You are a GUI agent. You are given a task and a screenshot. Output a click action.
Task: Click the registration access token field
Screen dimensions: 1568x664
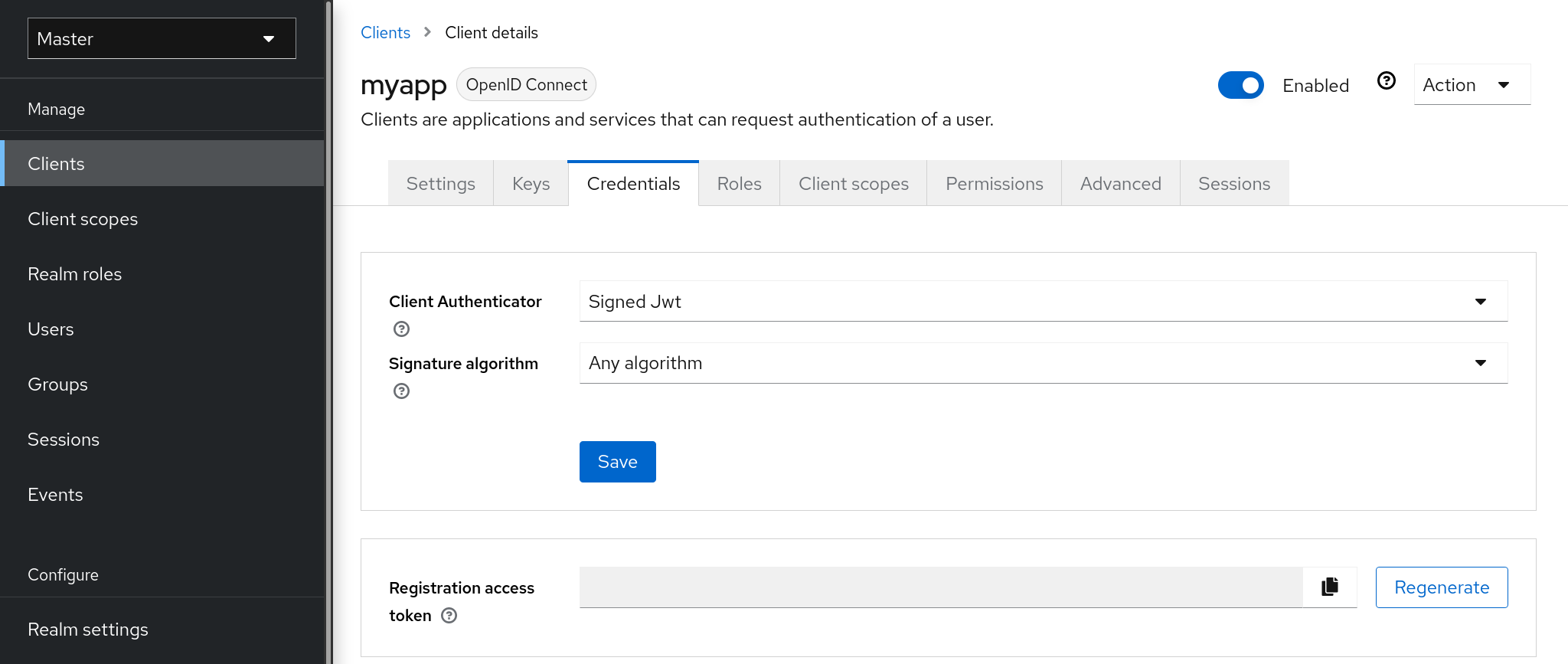940,587
